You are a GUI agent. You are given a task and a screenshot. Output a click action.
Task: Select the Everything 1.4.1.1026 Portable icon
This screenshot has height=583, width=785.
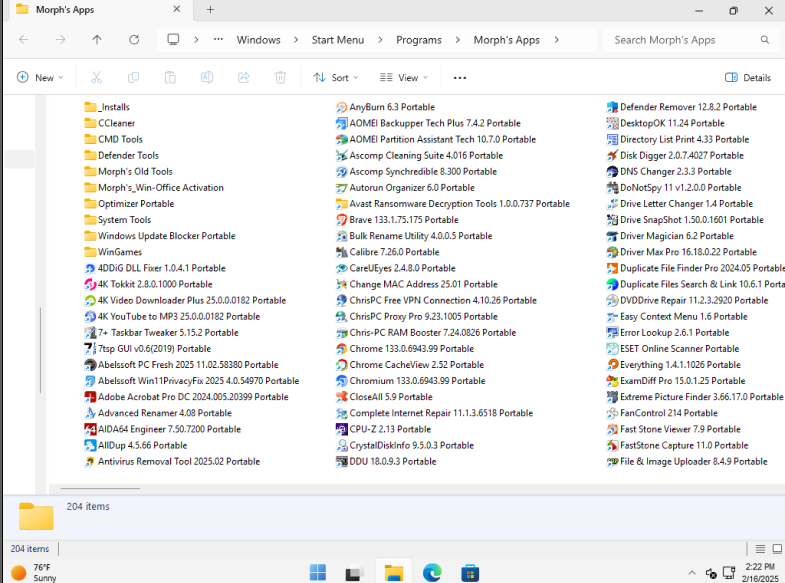click(612, 365)
